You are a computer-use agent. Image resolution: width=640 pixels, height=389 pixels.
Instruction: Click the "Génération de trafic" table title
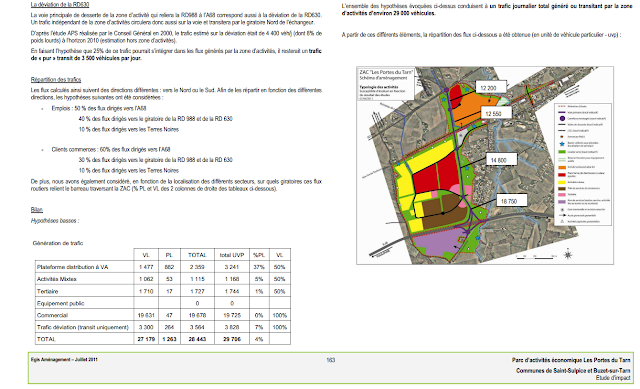[58, 243]
